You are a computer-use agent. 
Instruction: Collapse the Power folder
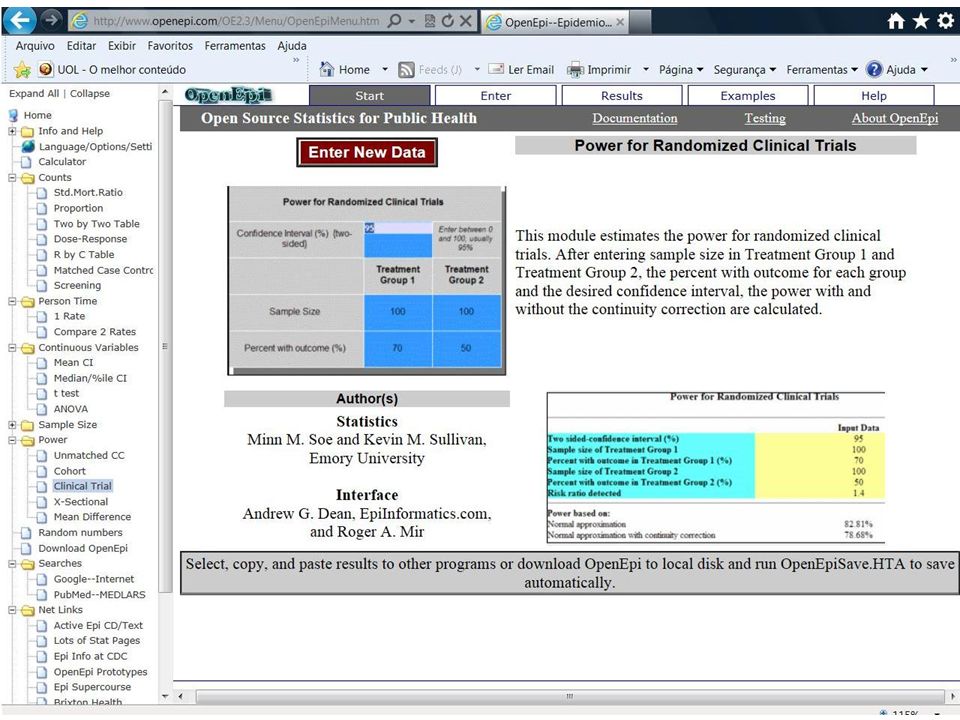point(12,440)
